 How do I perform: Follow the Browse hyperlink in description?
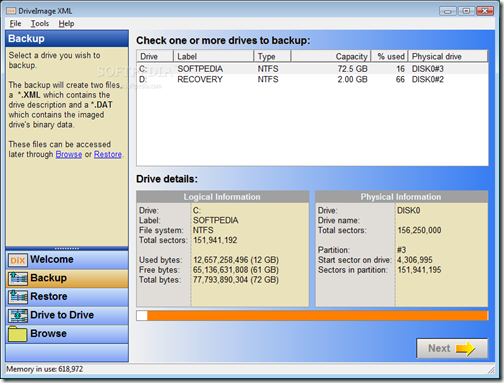[69, 154]
